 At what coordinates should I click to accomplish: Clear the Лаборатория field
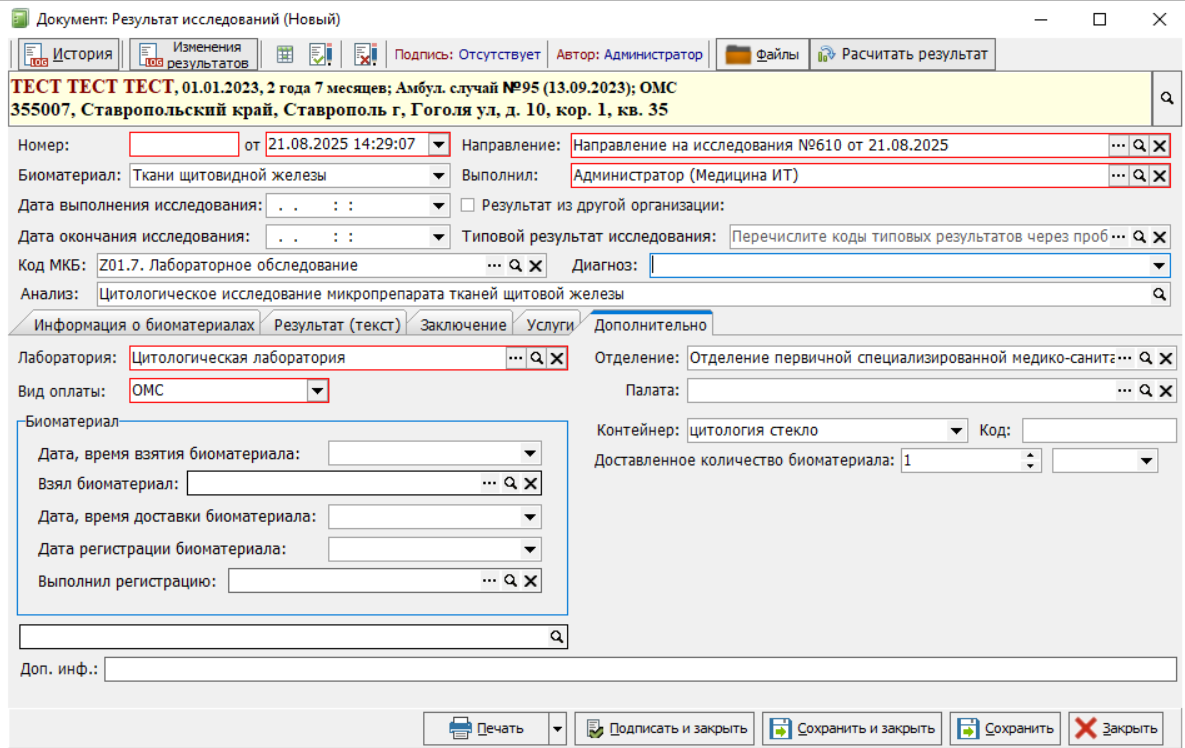pos(557,358)
